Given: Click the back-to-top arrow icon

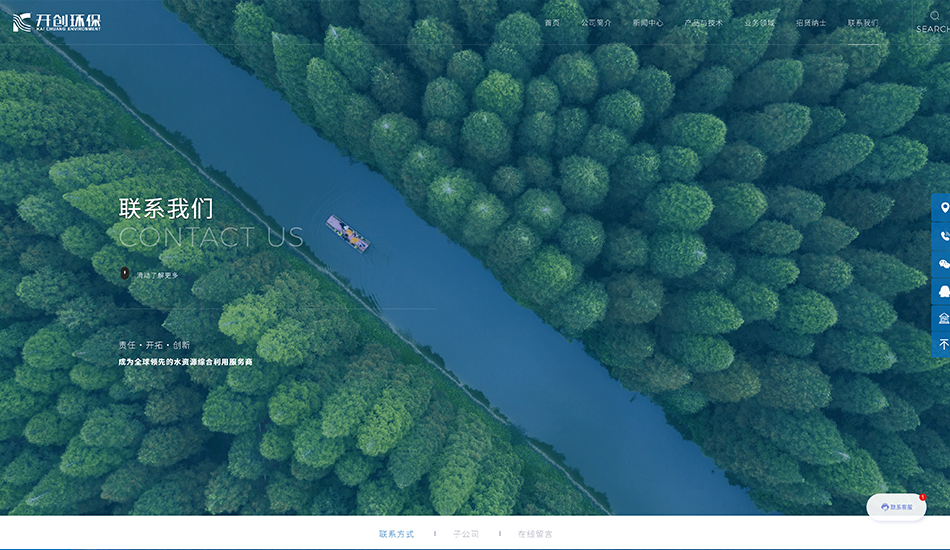Looking at the screenshot, I should click(x=943, y=344).
